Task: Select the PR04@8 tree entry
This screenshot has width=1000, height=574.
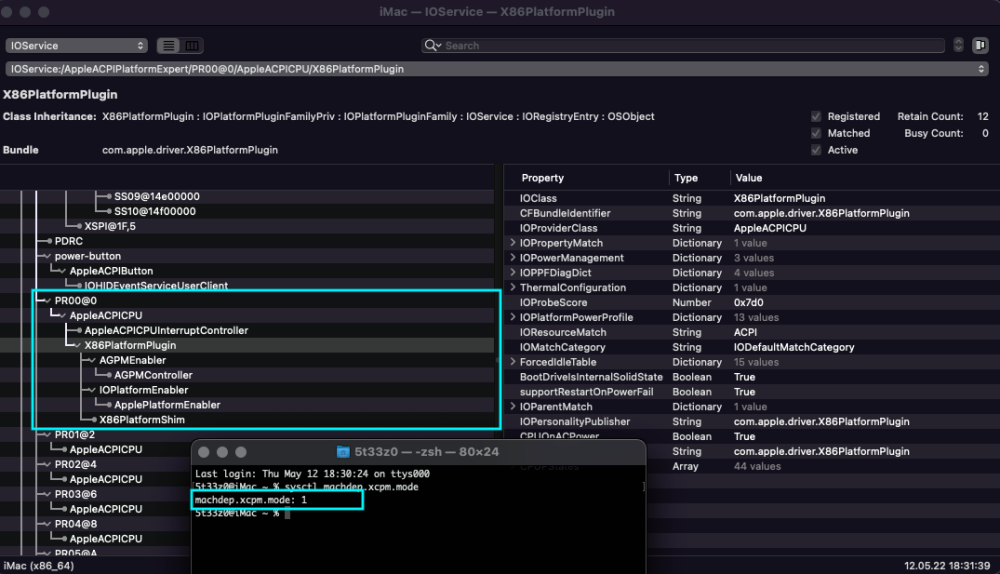Action: (75, 524)
